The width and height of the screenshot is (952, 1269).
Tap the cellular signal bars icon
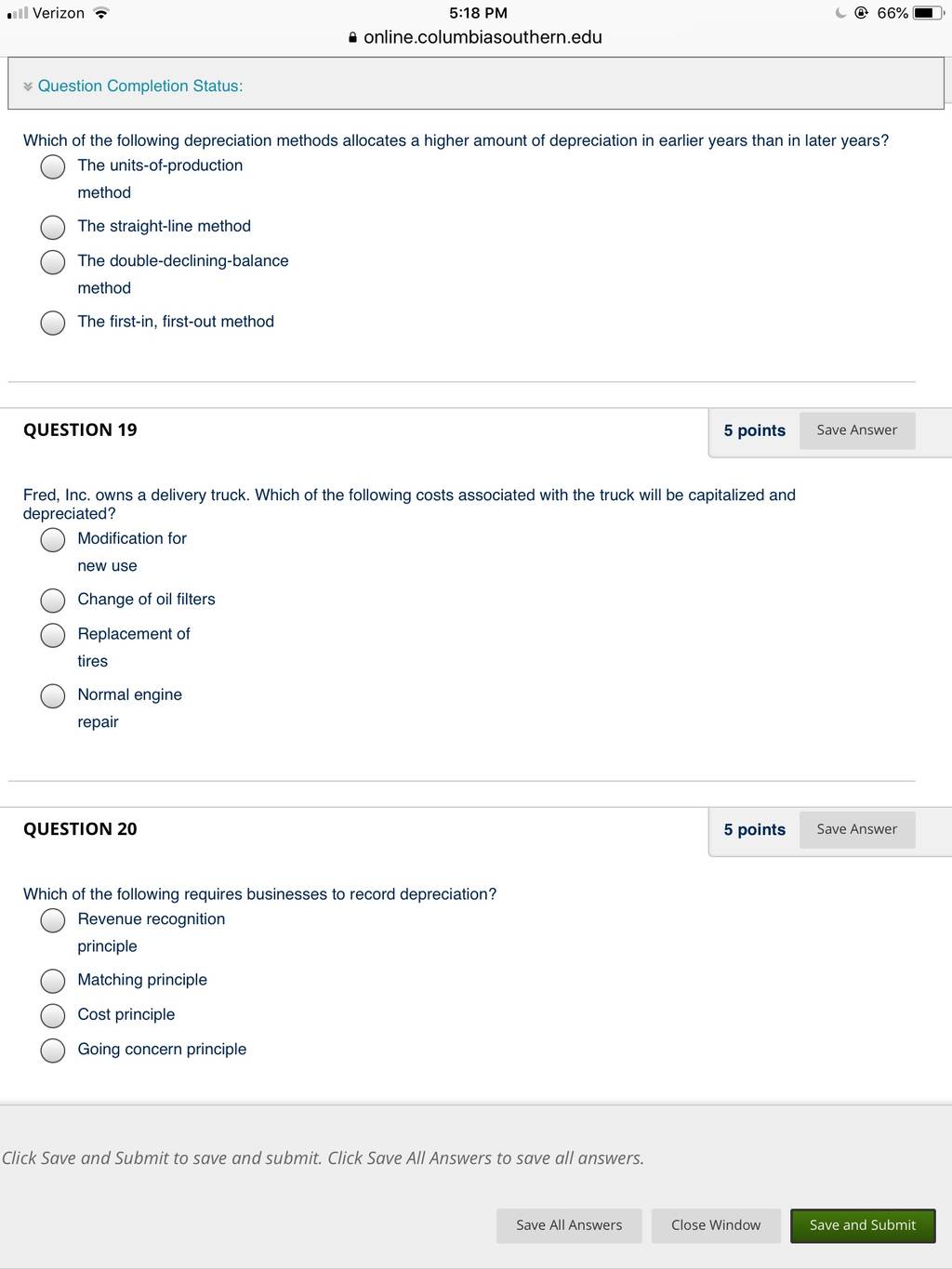17,13
